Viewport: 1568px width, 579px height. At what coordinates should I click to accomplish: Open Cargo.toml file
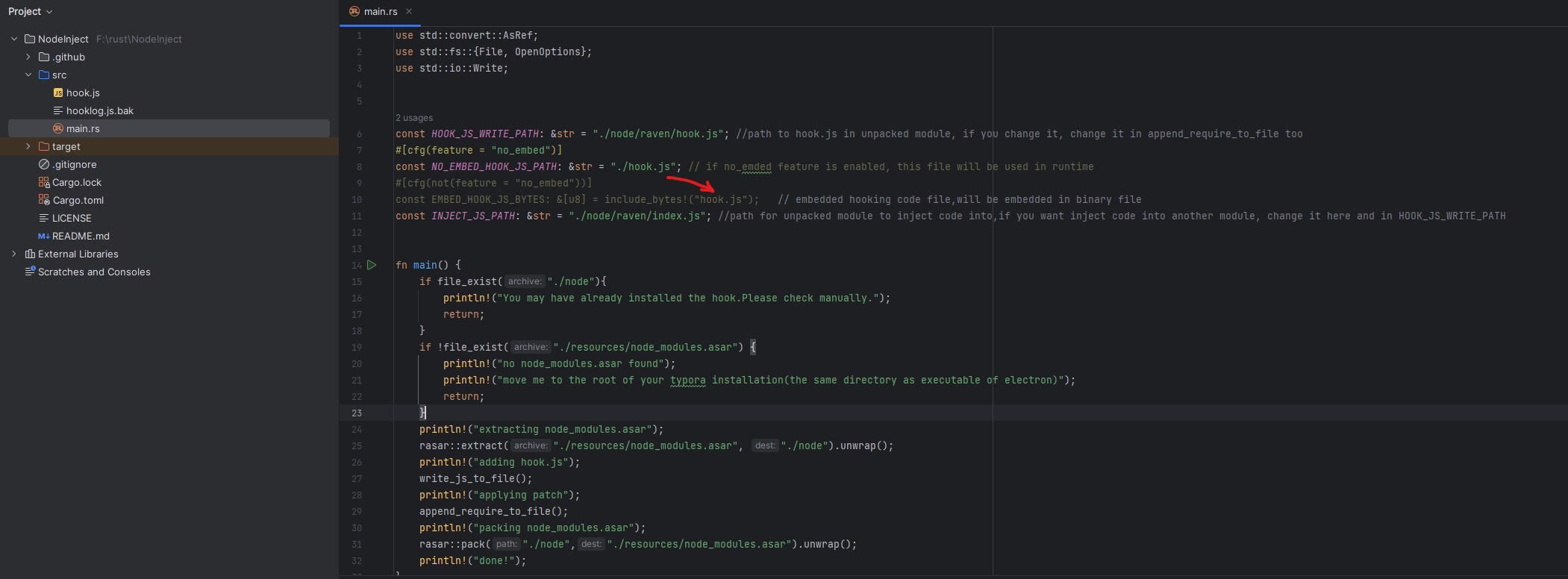coord(78,200)
